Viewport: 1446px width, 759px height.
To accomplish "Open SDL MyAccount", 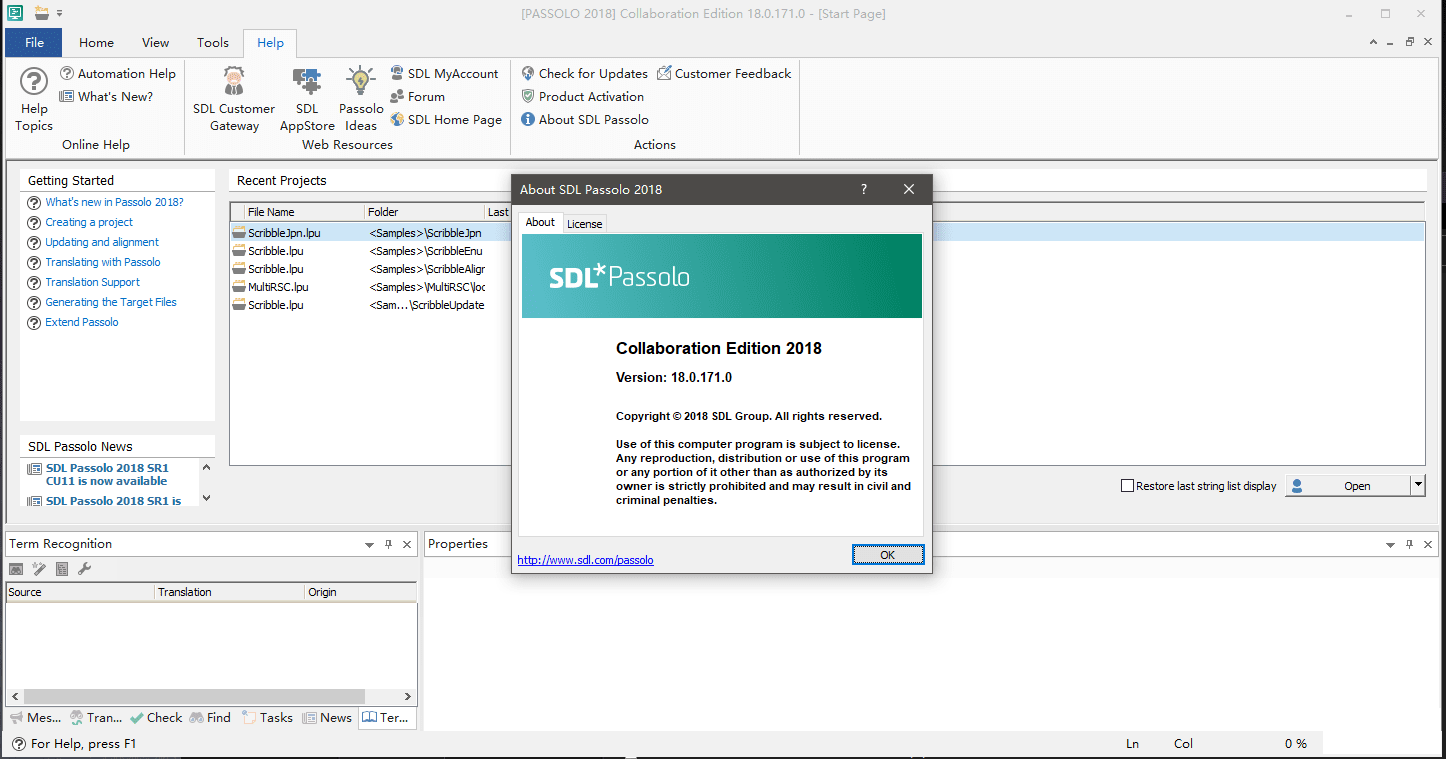I will click(x=444, y=73).
